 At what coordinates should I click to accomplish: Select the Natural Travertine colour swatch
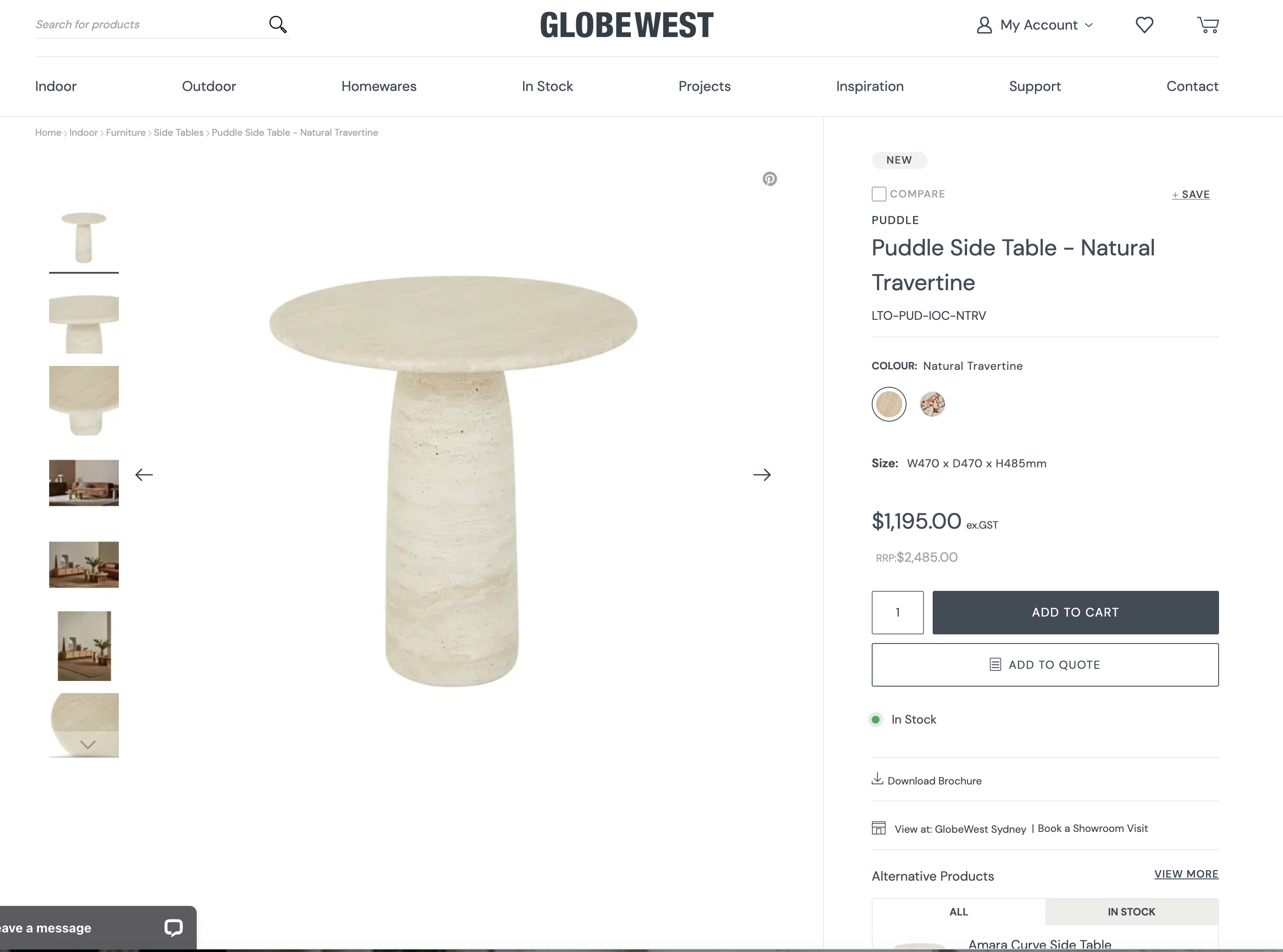coord(889,404)
